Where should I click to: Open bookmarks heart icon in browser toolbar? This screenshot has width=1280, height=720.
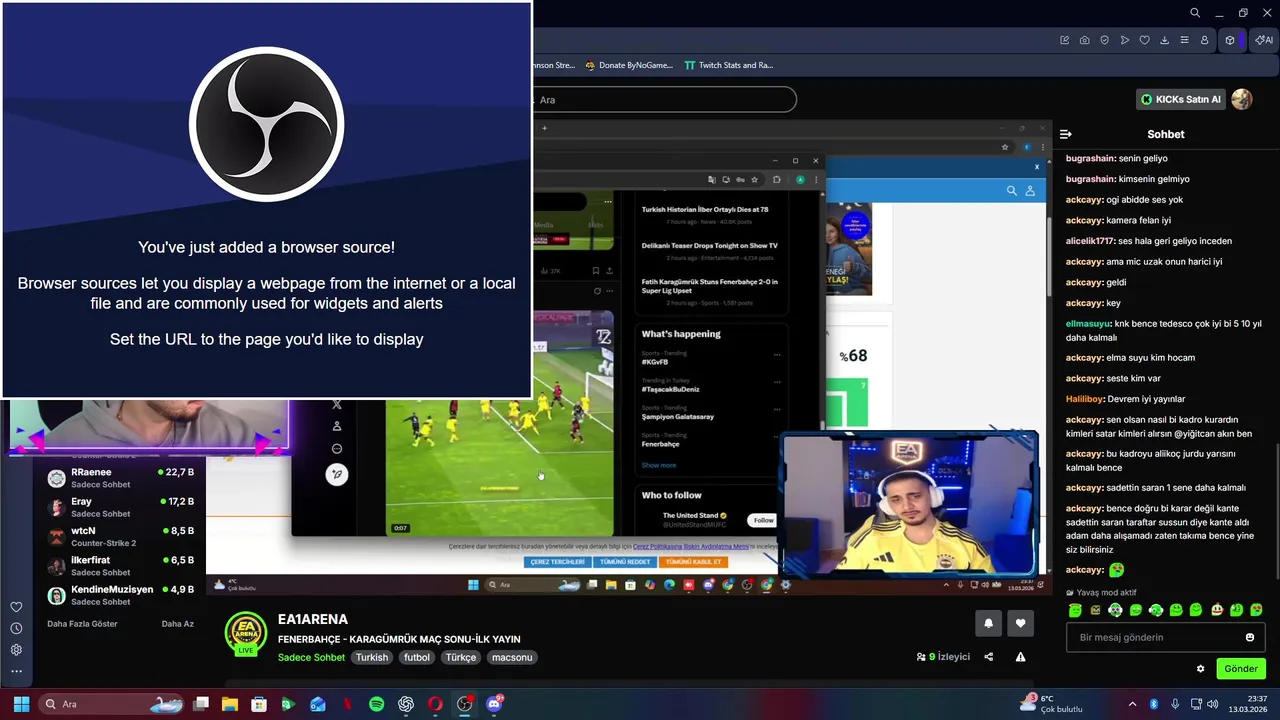point(1145,40)
